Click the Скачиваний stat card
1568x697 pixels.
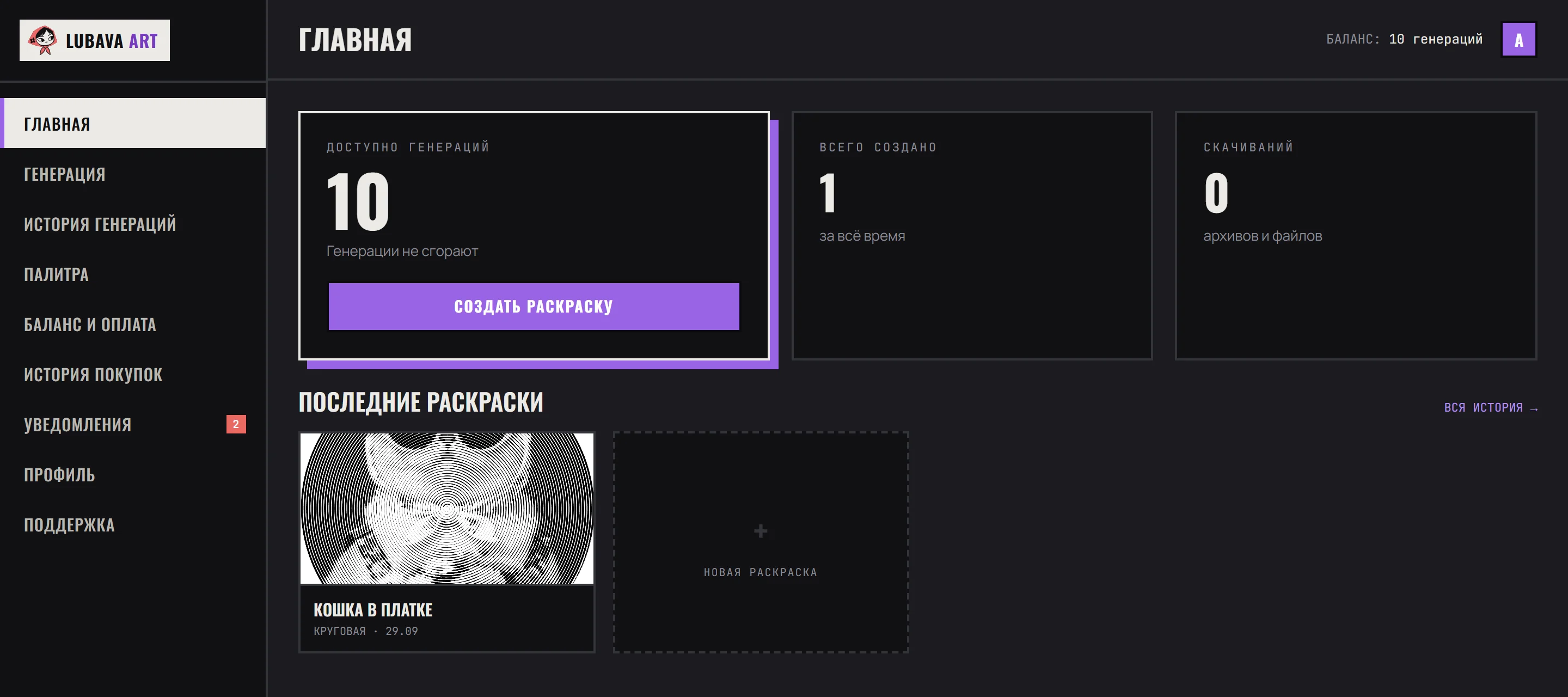[1356, 235]
